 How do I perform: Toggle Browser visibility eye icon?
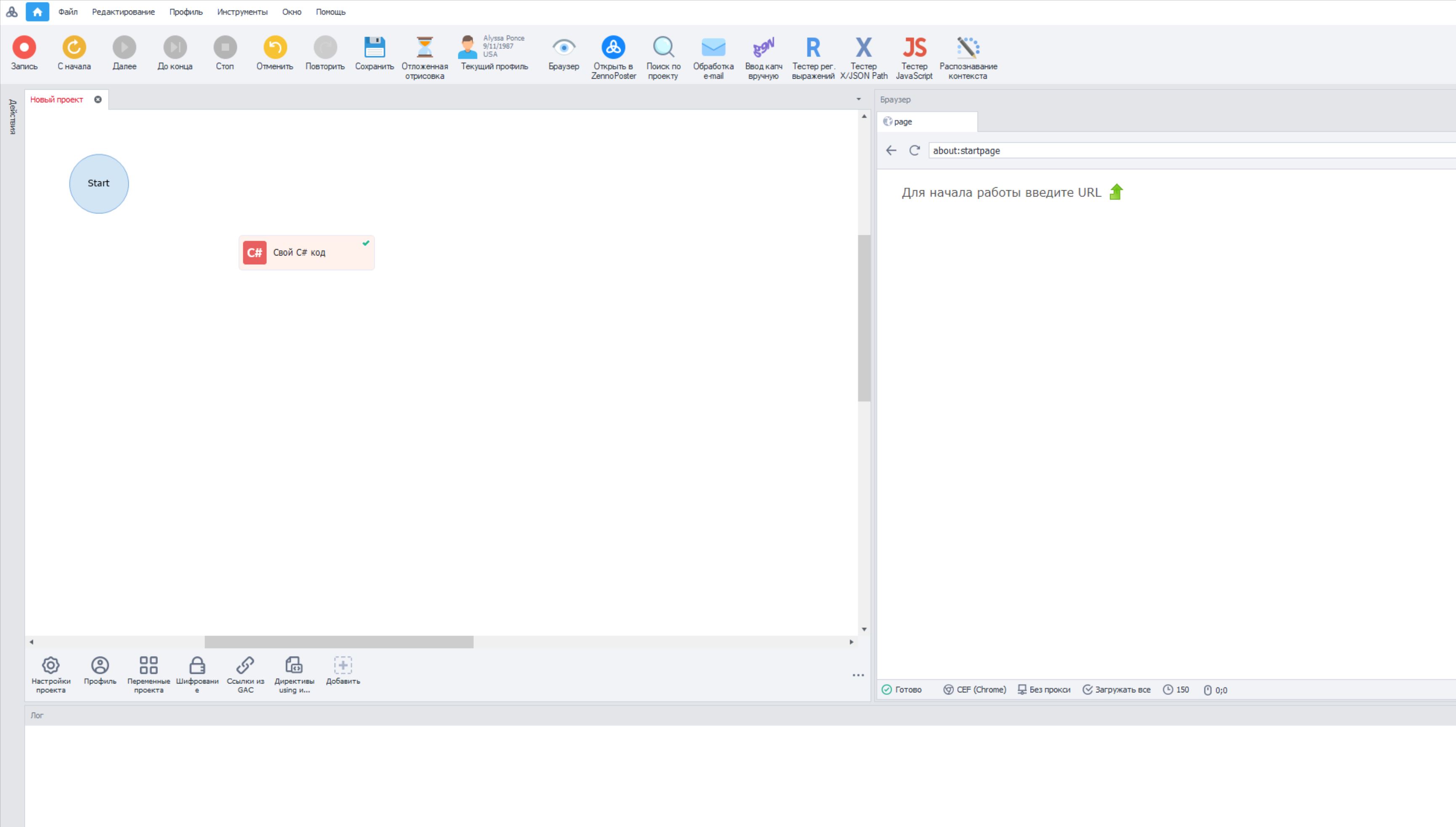[563, 48]
